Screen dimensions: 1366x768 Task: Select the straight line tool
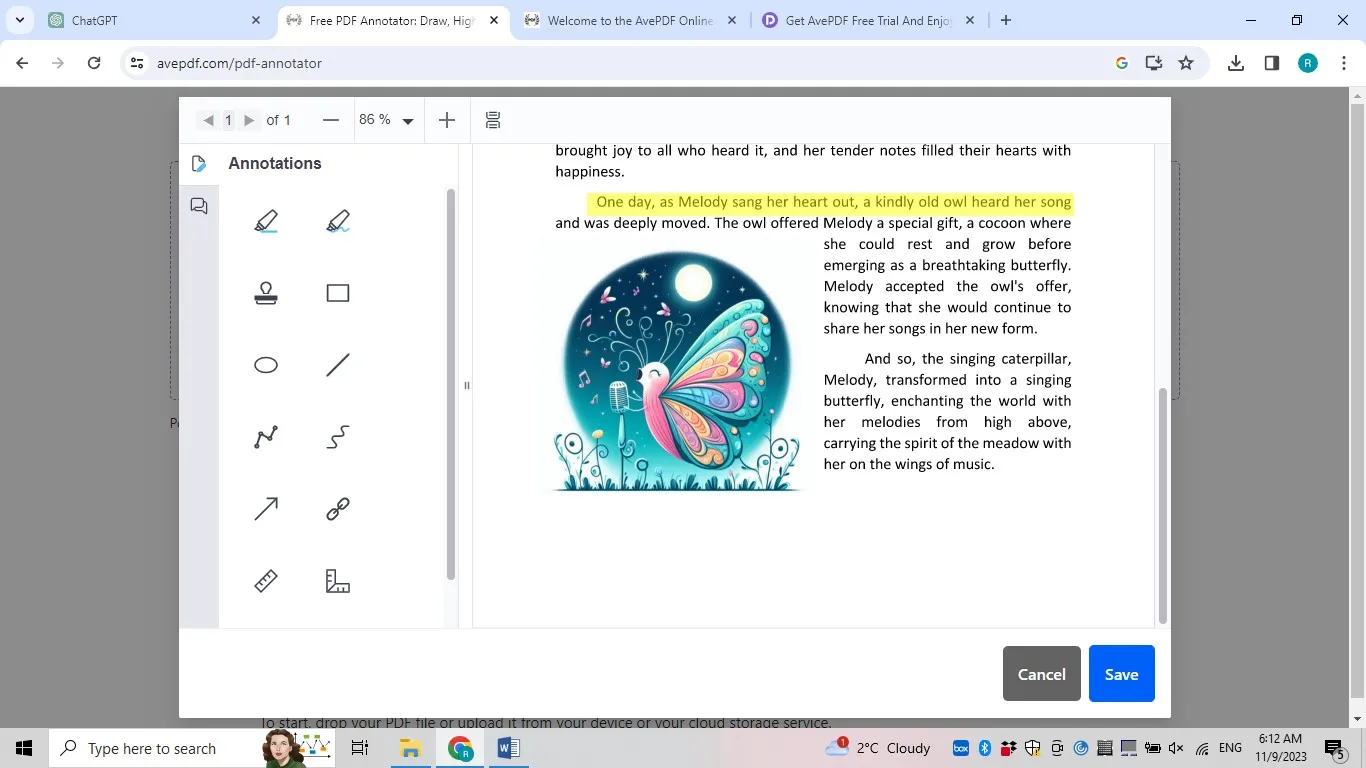pyautogui.click(x=337, y=364)
